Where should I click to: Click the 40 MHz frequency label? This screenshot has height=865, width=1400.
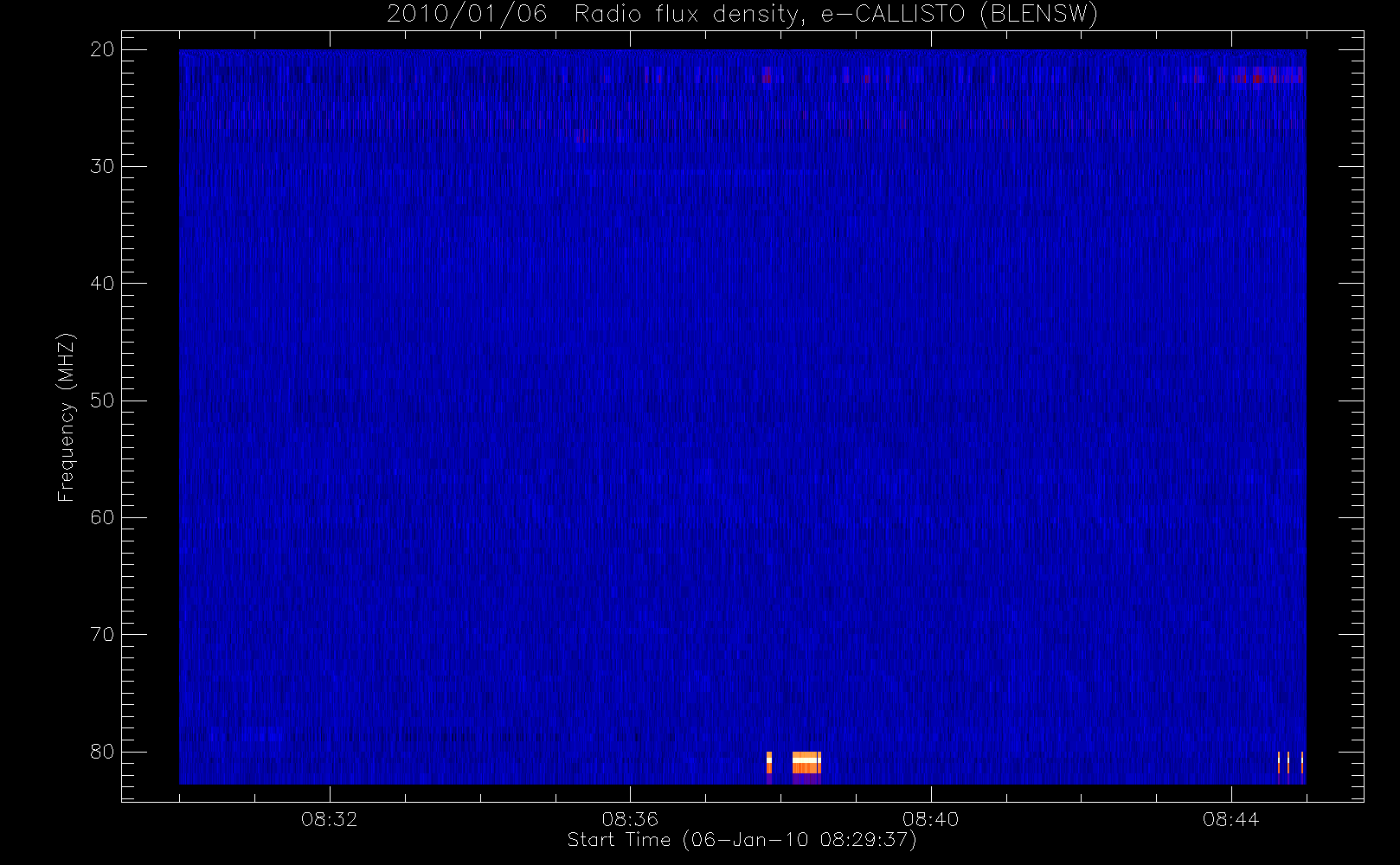pyautogui.click(x=102, y=283)
